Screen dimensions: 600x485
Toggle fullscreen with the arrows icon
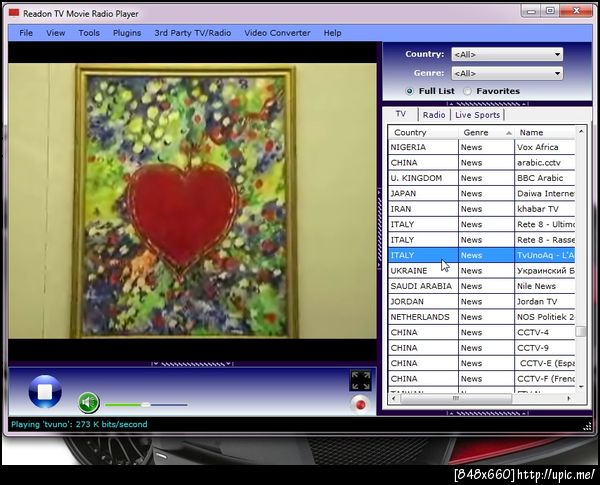click(360, 380)
